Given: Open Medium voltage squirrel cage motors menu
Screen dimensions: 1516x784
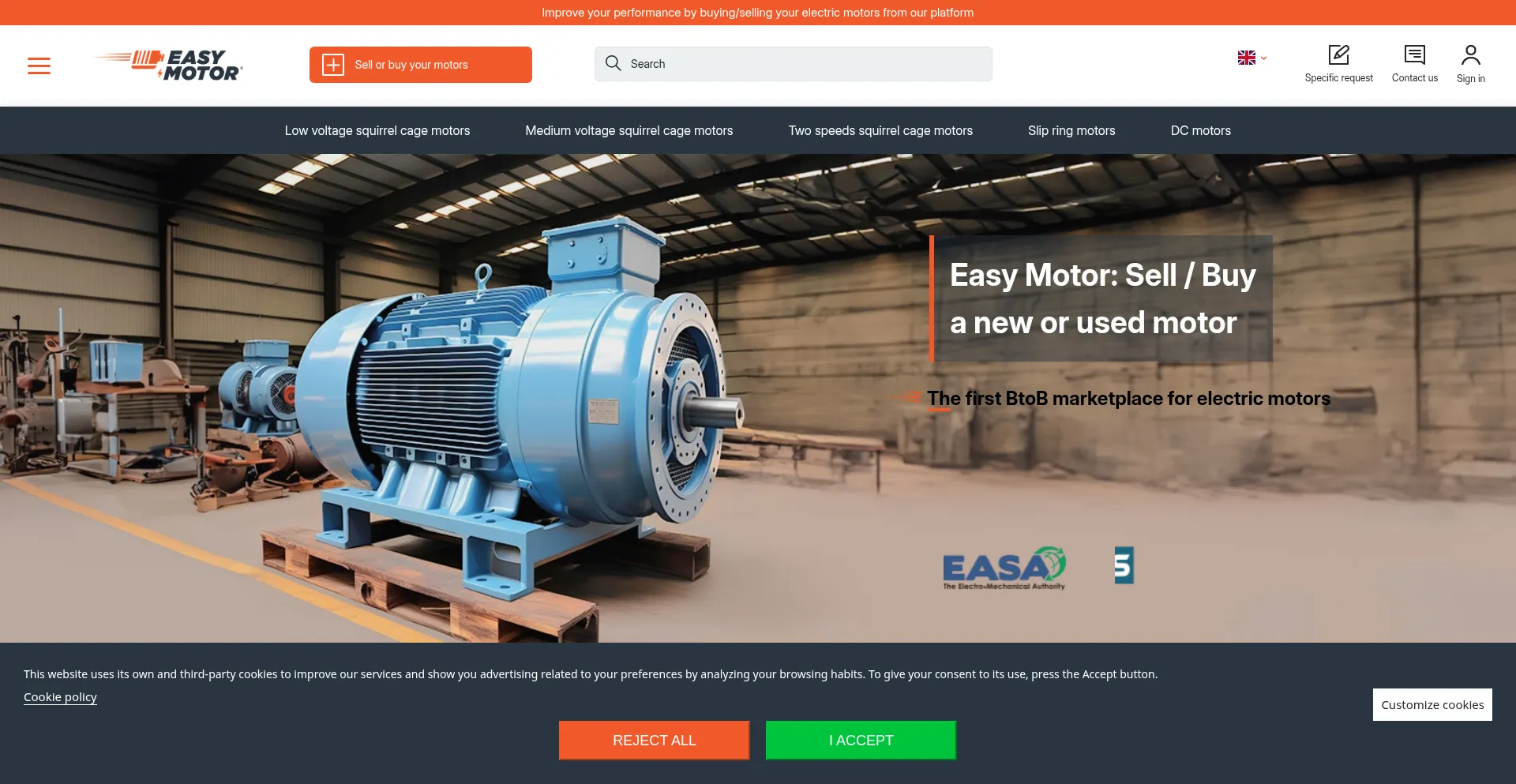Looking at the screenshot, I should coord(629,130).
